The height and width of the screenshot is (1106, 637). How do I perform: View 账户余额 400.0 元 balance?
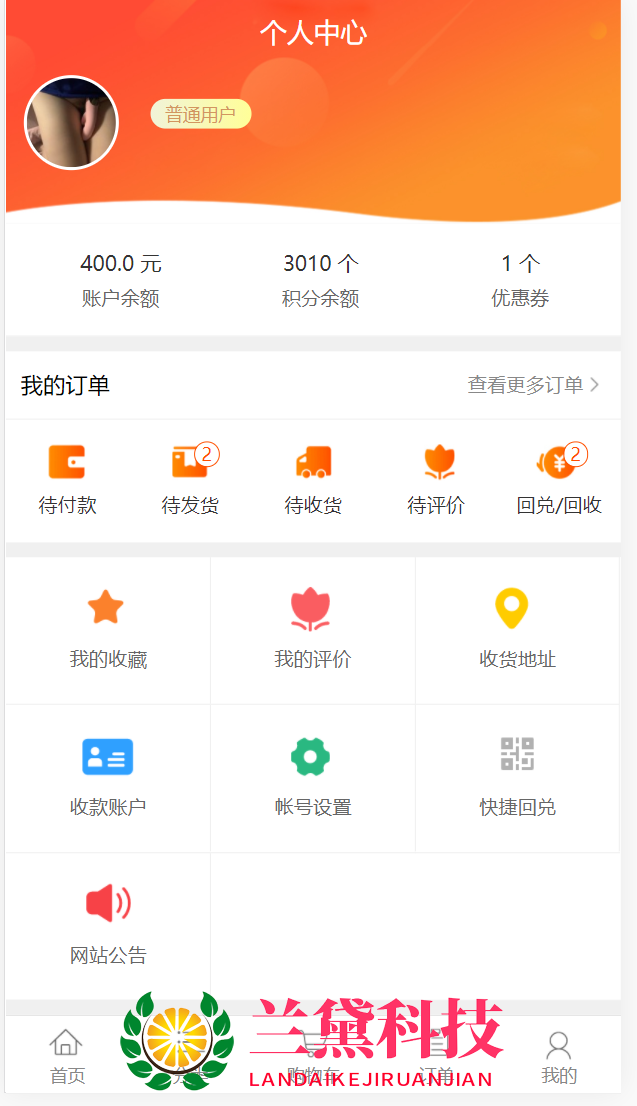pyautogui.click(x=121, y=279)
